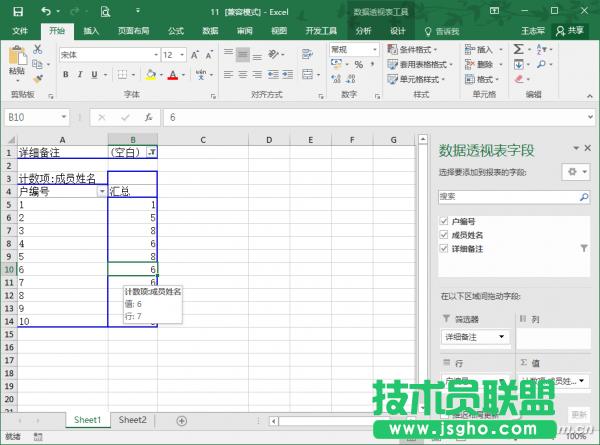Apply bold formatting with the B icon
The width and height of the screenshot is (600, 445).
64,75
